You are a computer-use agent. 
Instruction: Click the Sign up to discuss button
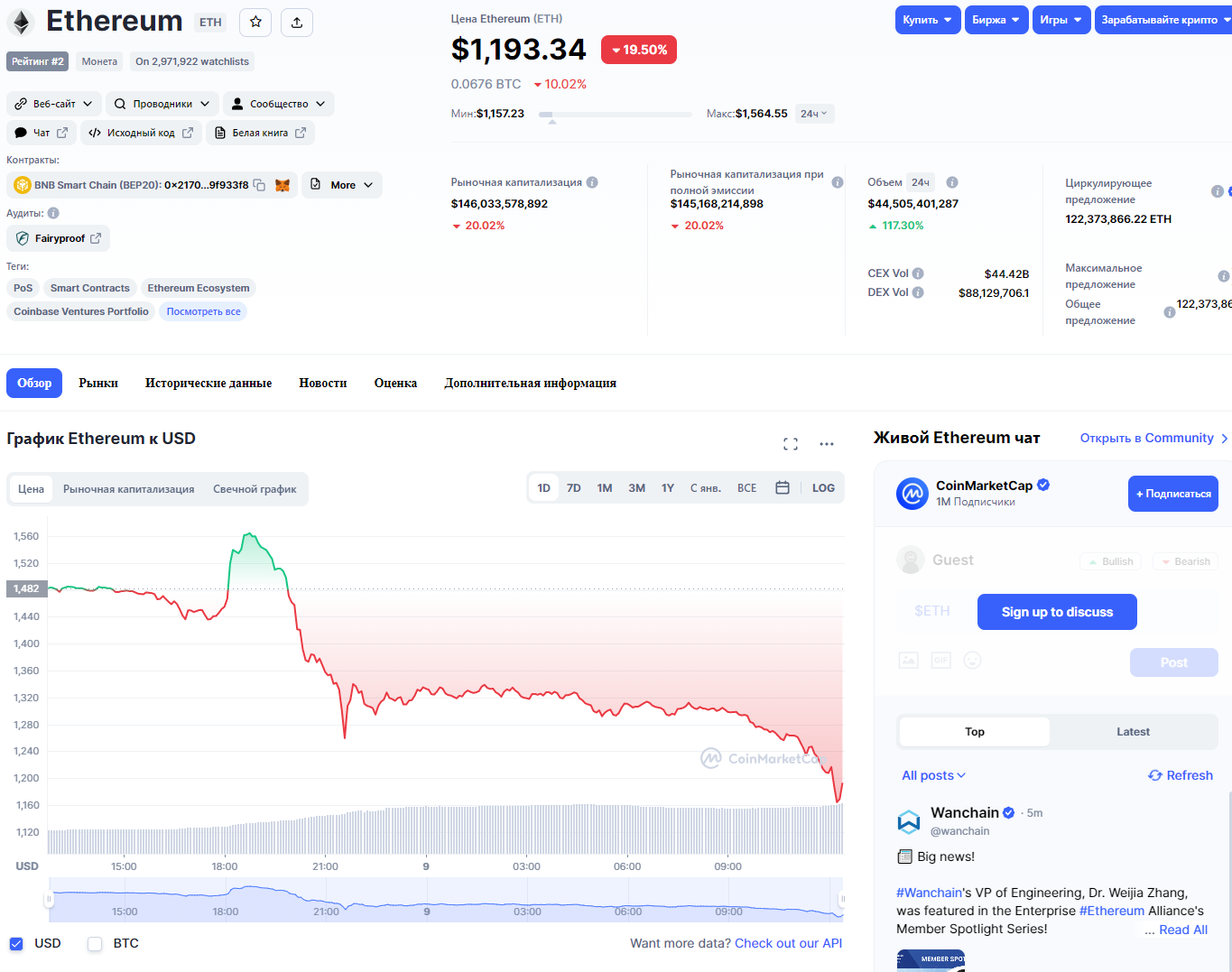coord(1057,612)
